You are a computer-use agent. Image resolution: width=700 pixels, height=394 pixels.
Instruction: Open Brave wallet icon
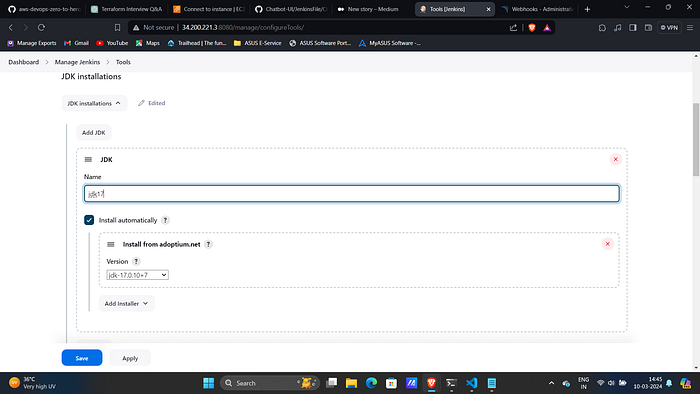[648, 28]
